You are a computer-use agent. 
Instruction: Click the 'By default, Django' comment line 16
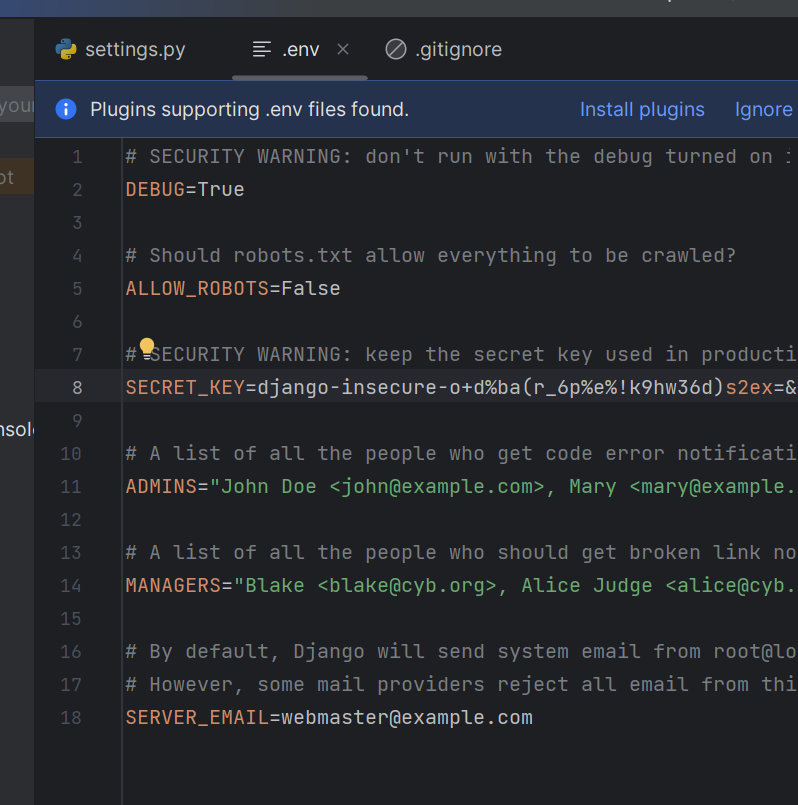[461, 651]
